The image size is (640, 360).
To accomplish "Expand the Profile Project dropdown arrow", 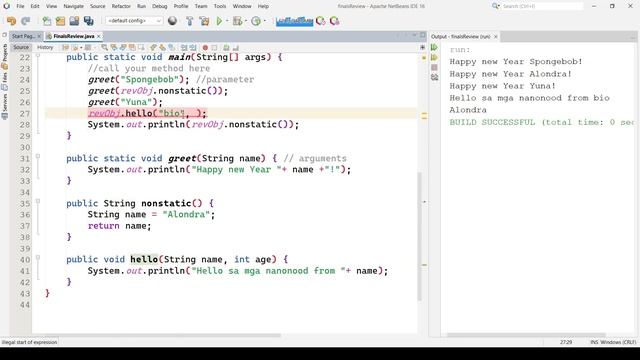I will coord(264,21).
